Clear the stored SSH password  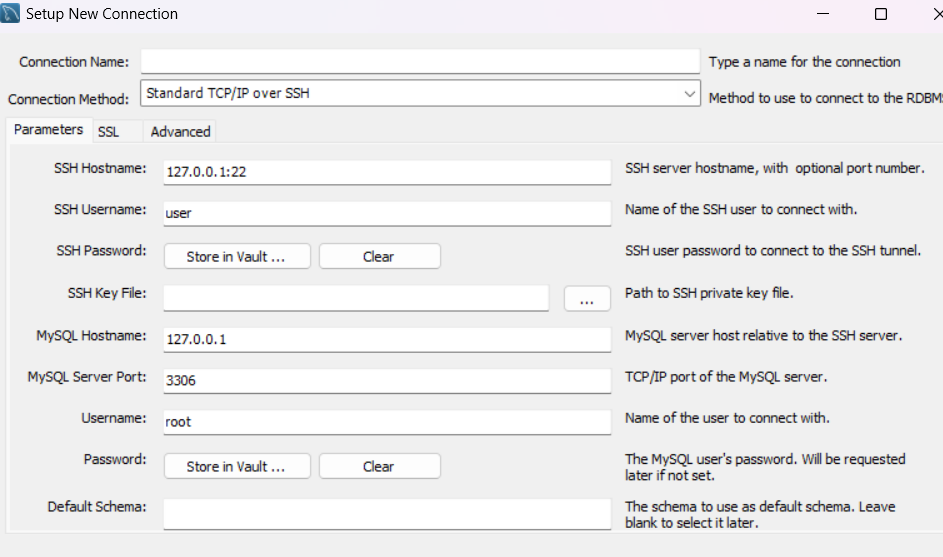coord(379,256)
